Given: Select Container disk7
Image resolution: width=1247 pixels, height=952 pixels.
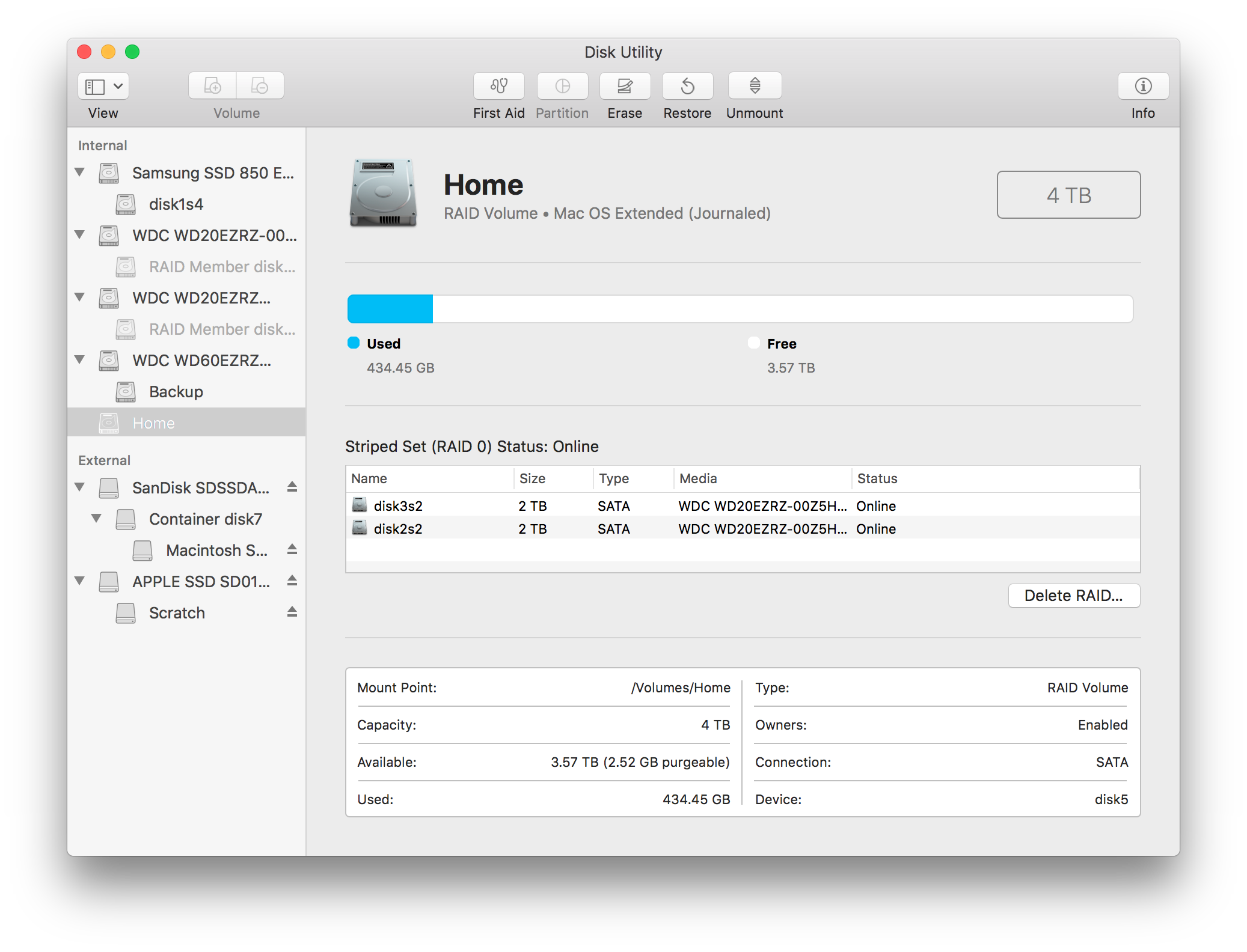Looking at the screenshot, I should click(x=186, y=519).
